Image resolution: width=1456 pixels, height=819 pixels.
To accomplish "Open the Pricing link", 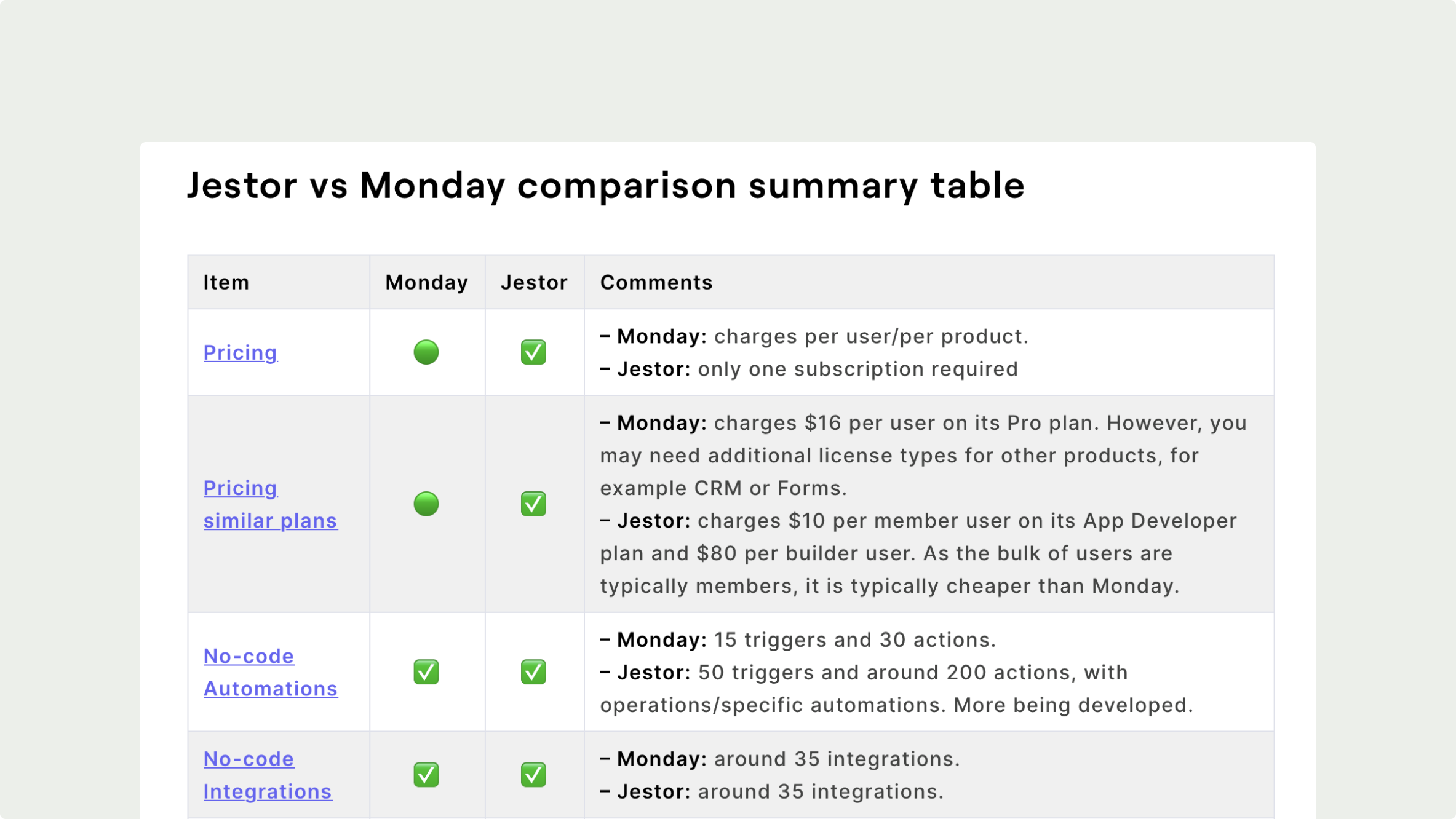I will pos(240,352).
